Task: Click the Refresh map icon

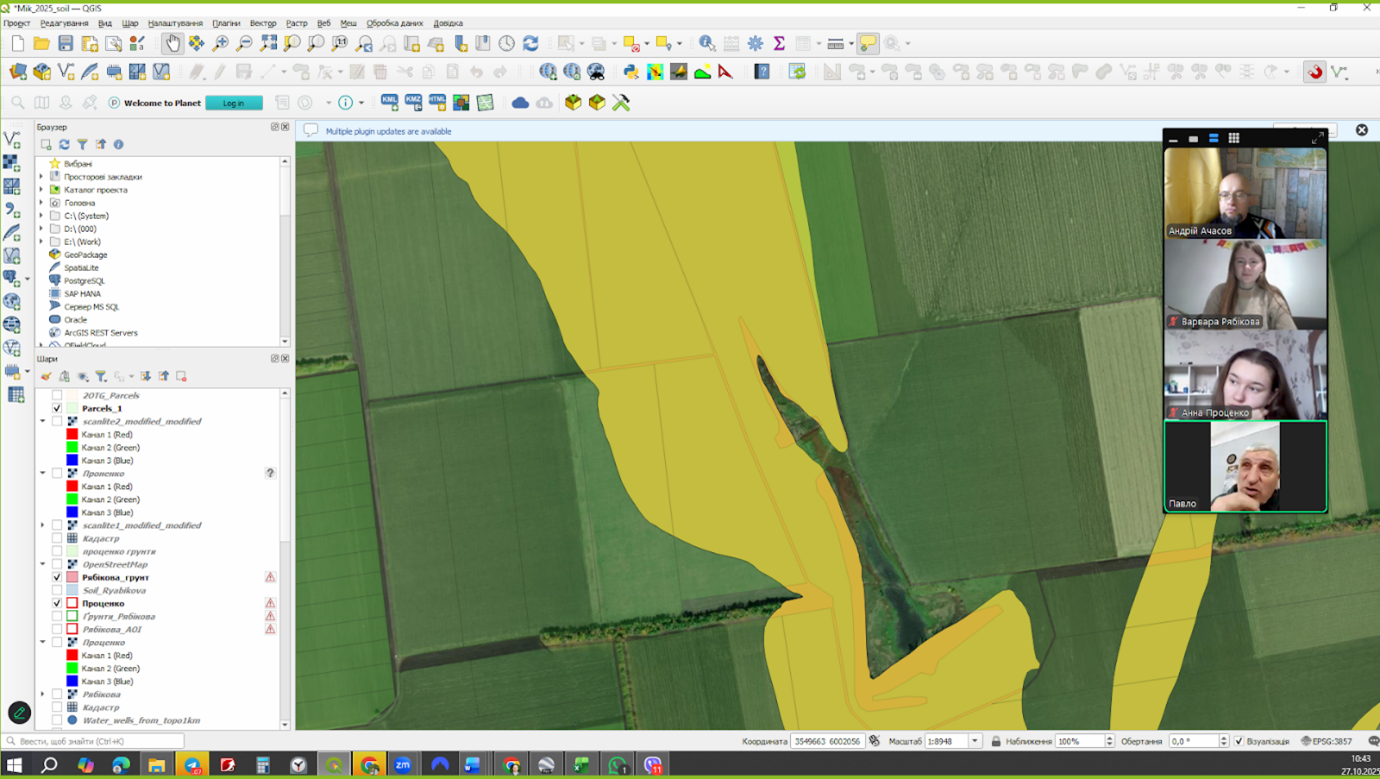Action: point(531,43)
